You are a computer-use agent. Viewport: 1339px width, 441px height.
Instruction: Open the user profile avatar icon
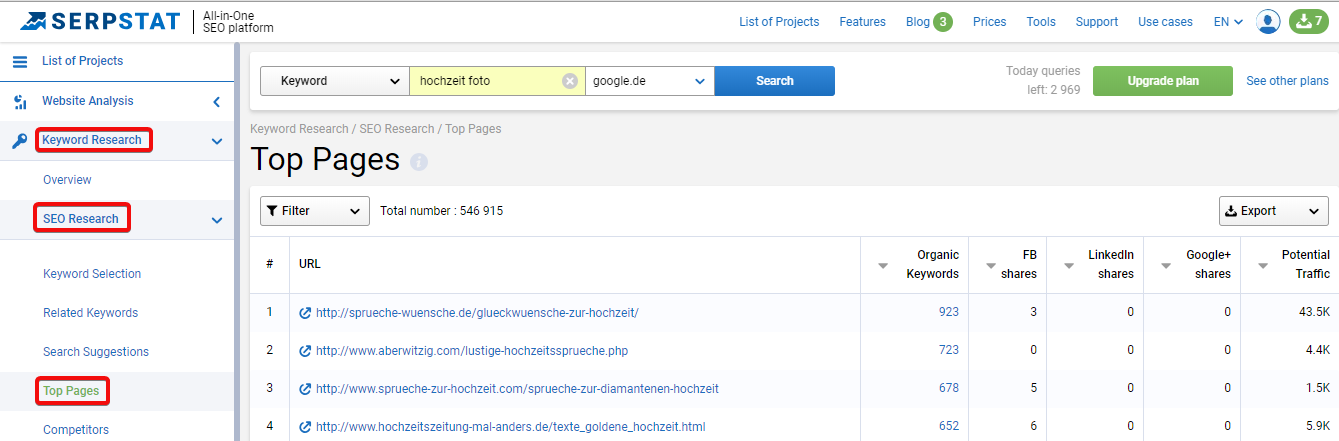(1268, 21)
